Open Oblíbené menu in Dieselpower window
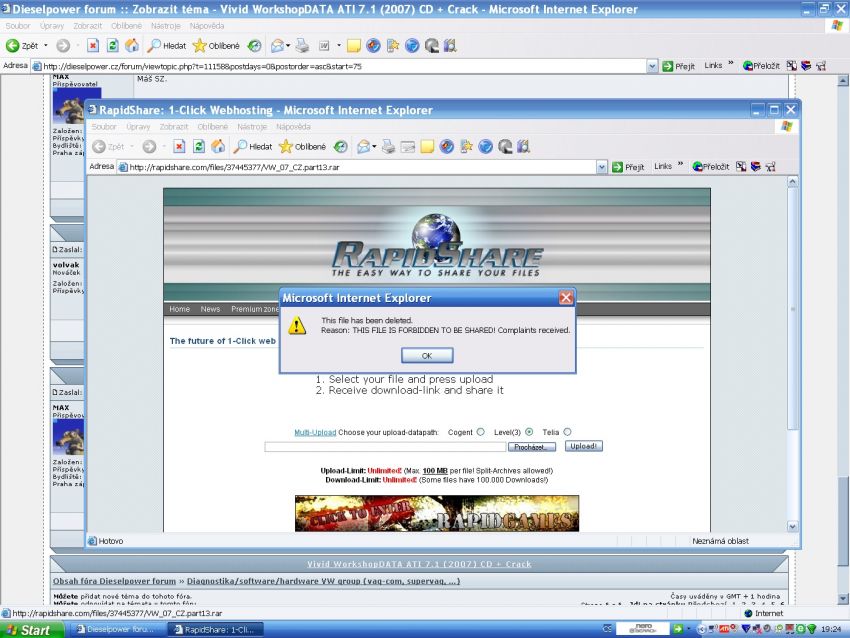Viewport: 850px width, 638px height. click(126, 25)
